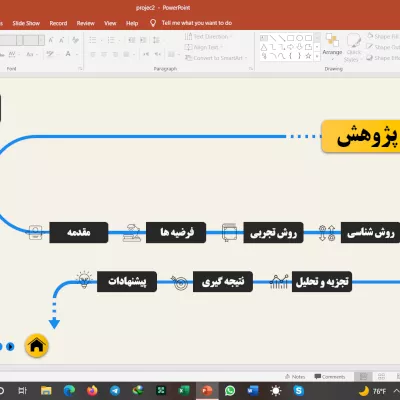Select the Text Box shape in gallery

pyautogui.click(x=264, y=38)
